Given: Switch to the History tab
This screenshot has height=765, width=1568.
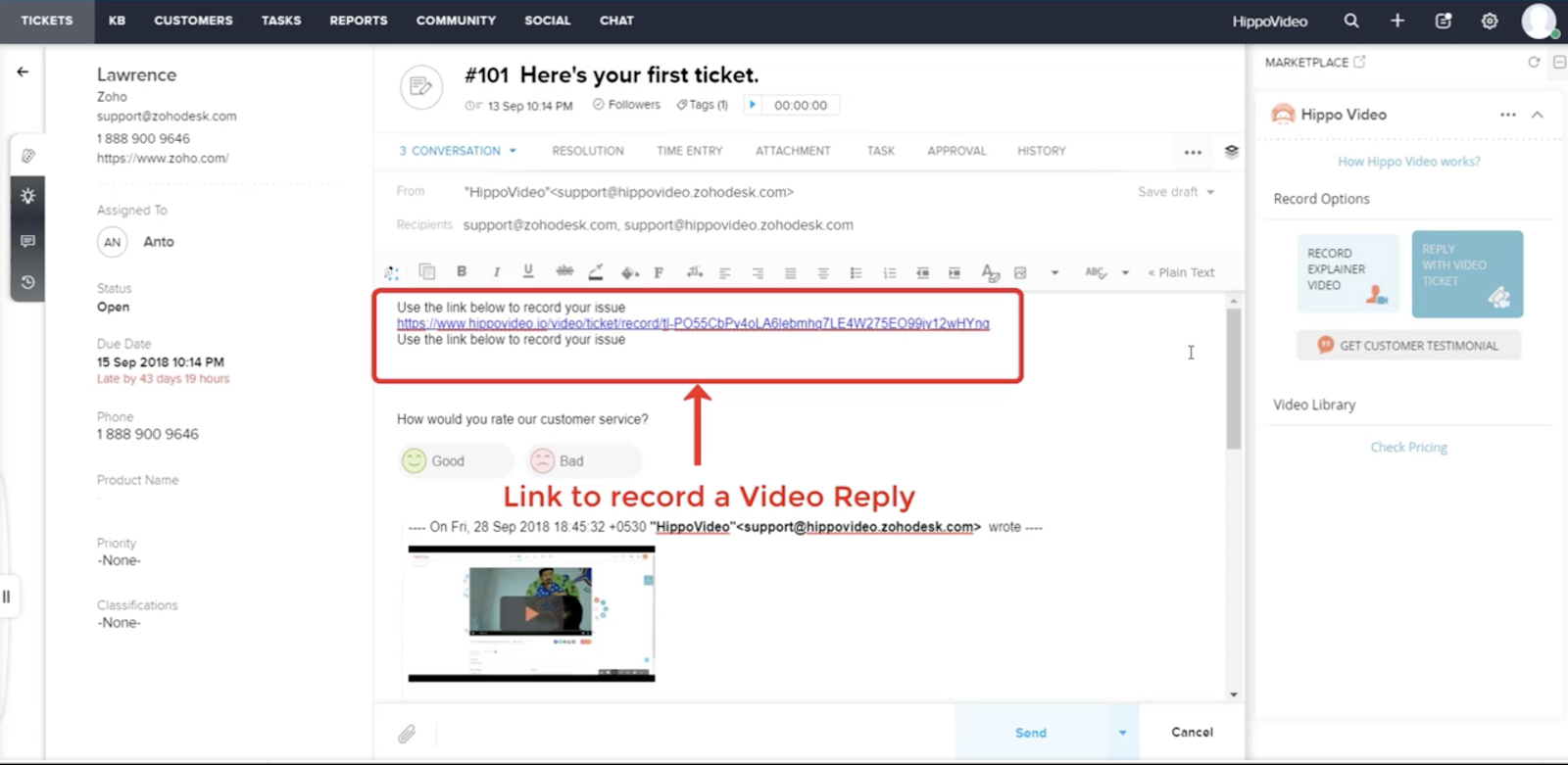Looking at the screenshot, I should 1042,151.
